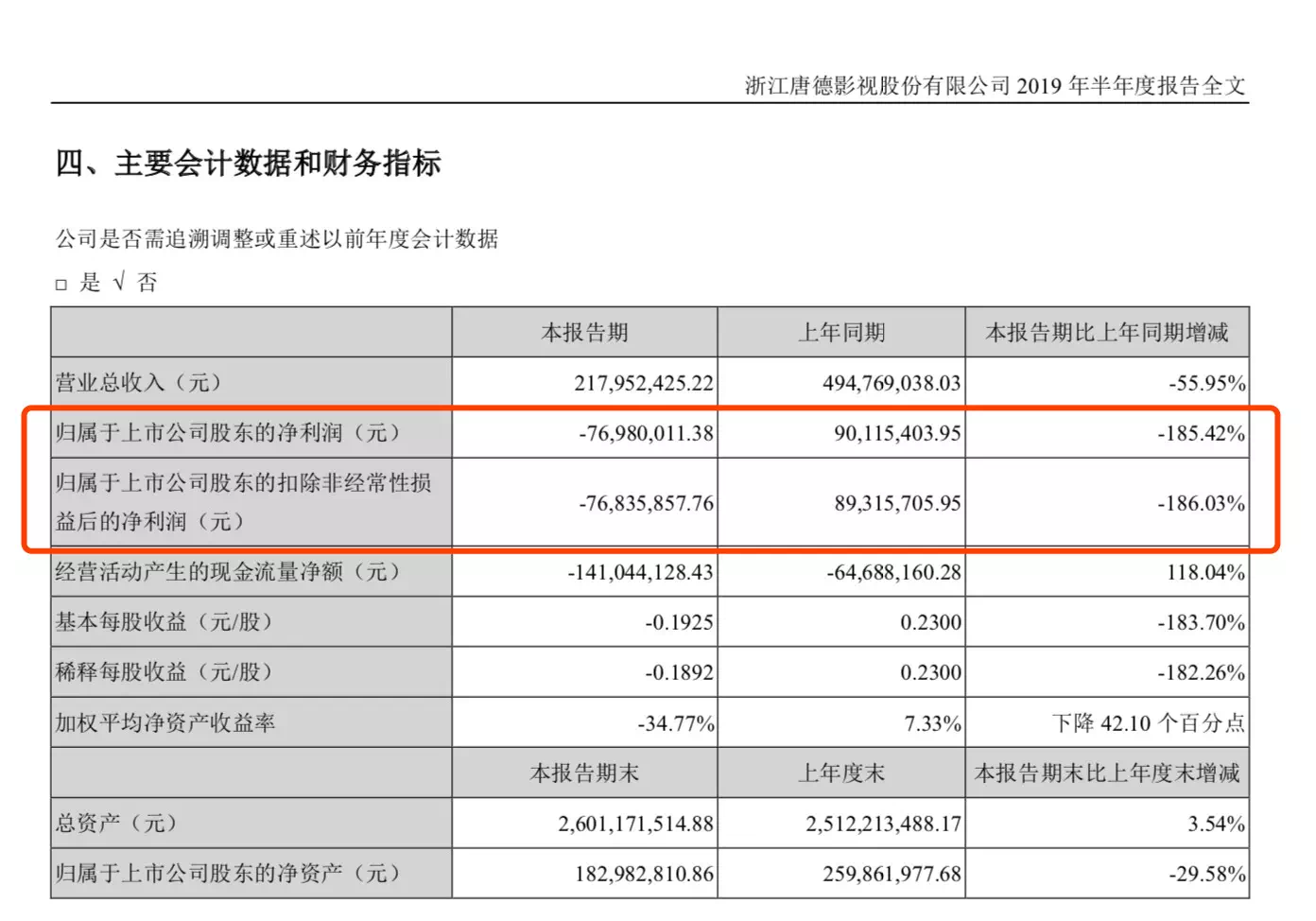This screenshot has height=921, width=1316.
Task: Click the total assets value 2,601,171,514.88
Action: (x=635, y=824)
